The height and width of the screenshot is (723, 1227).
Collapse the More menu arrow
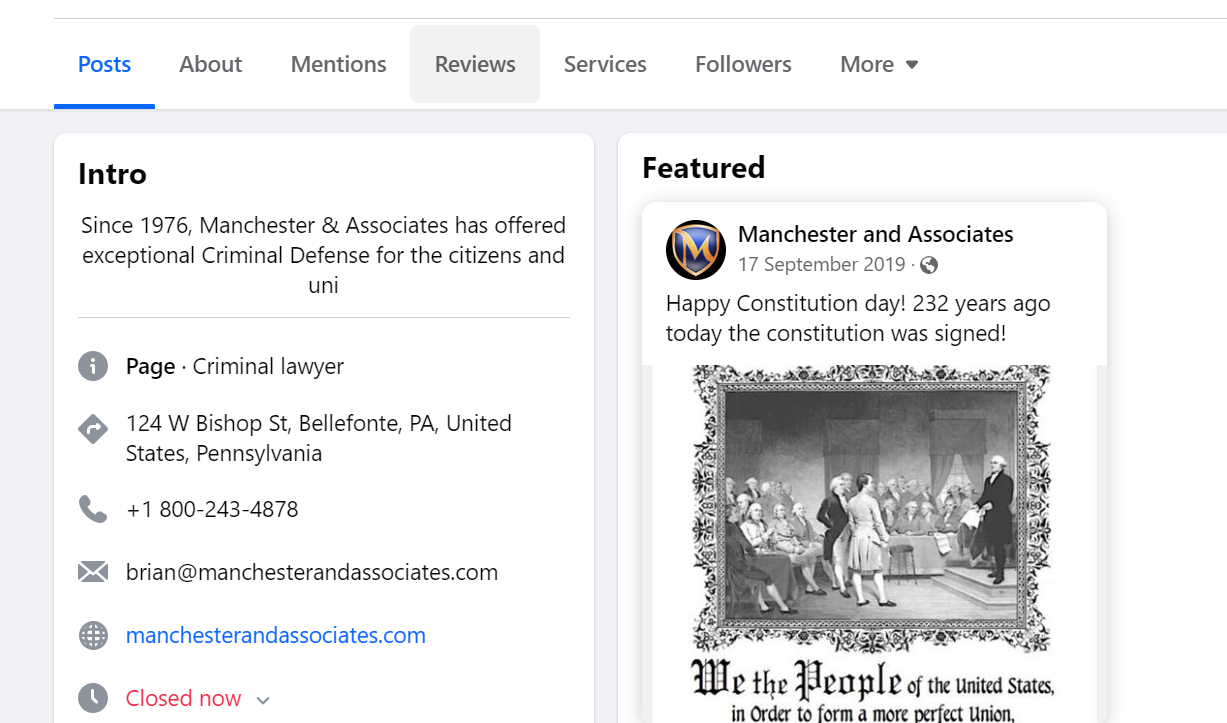[x=911, y=64]
